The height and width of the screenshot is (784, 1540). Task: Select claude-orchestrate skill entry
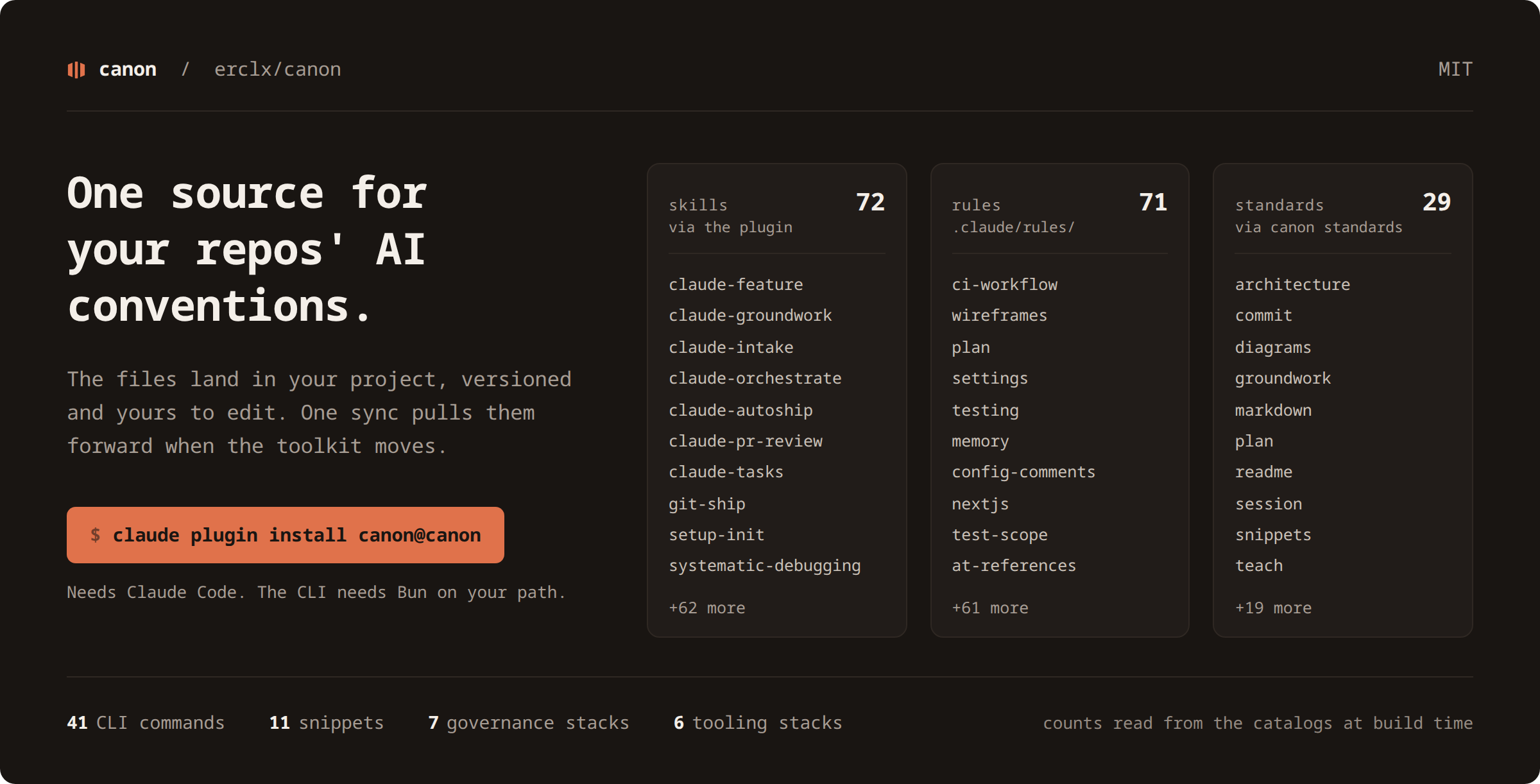tap(755, 379)
